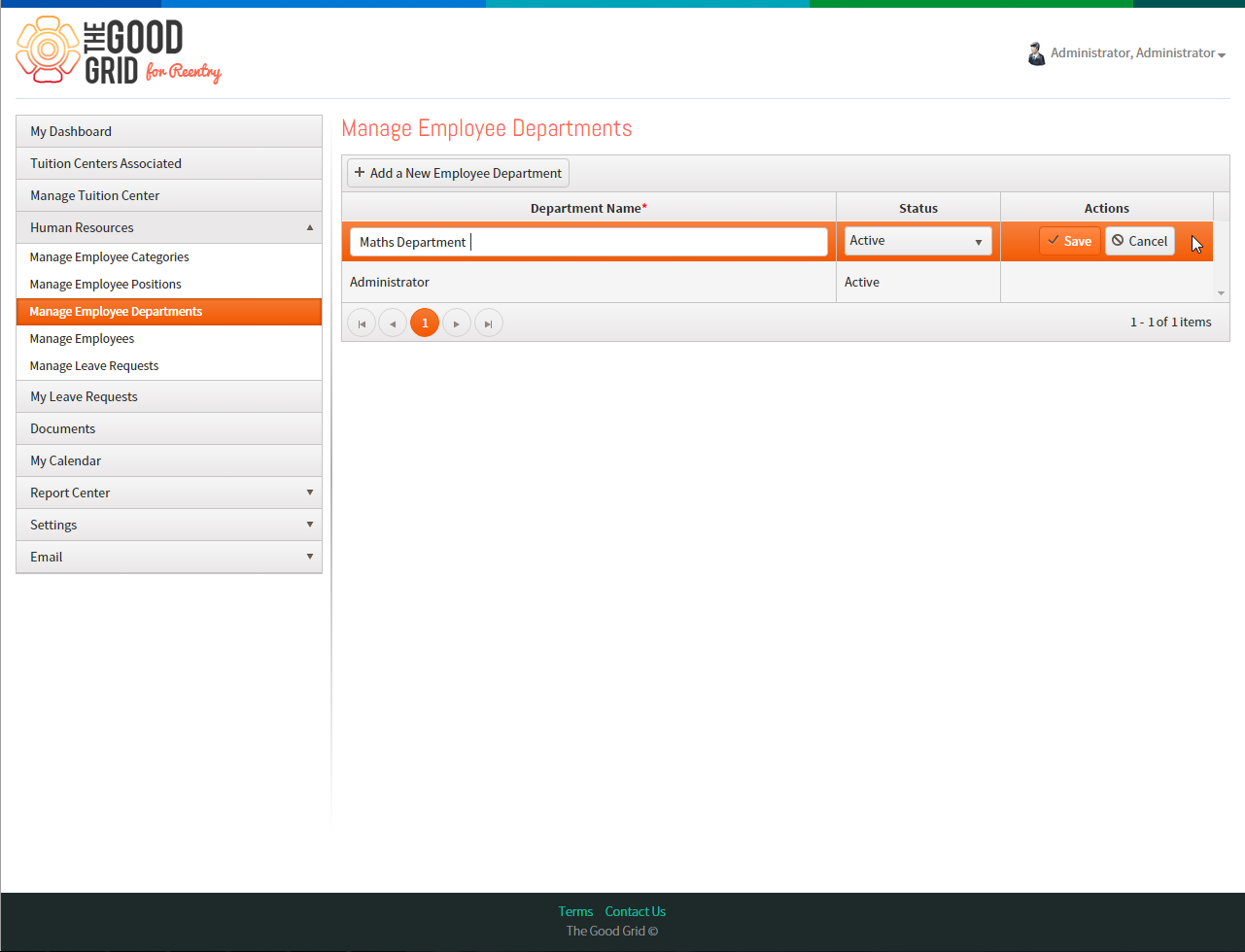Sort by Department Name column header
The height and width of the screenshot is (952, 1245).
589,208
